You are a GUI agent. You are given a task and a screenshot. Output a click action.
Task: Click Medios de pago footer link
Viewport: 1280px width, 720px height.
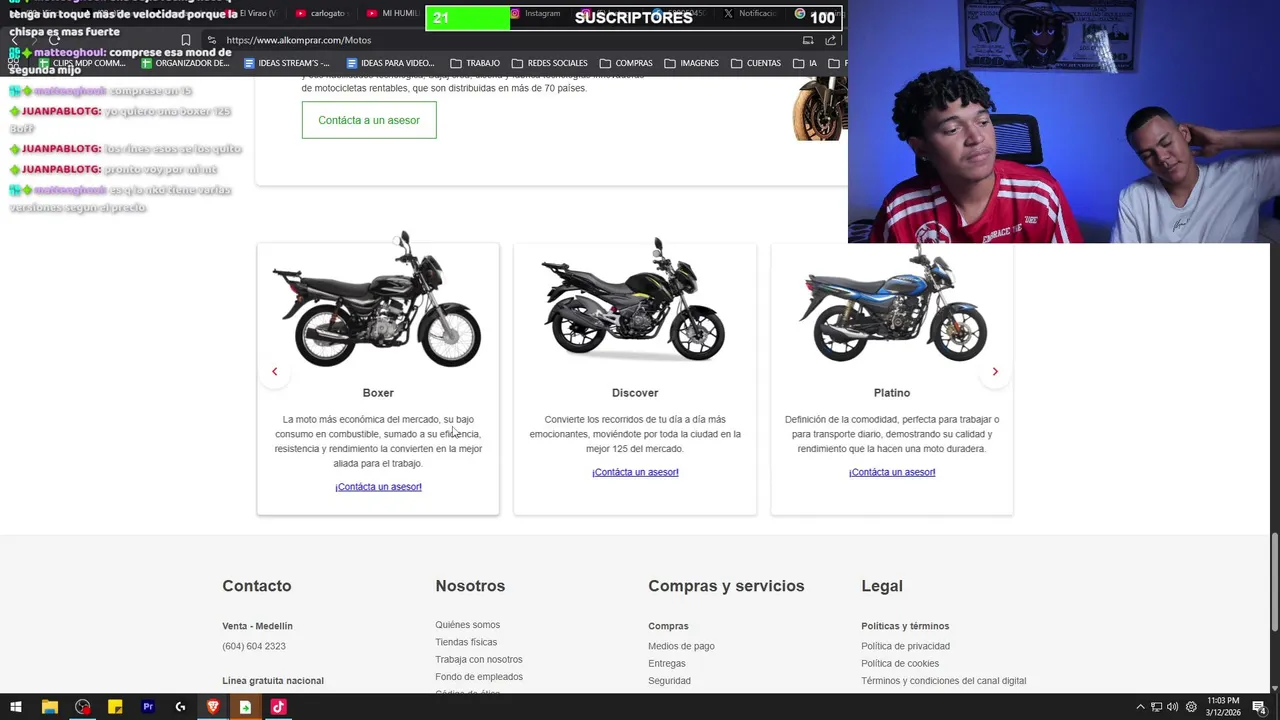(681, 646)
